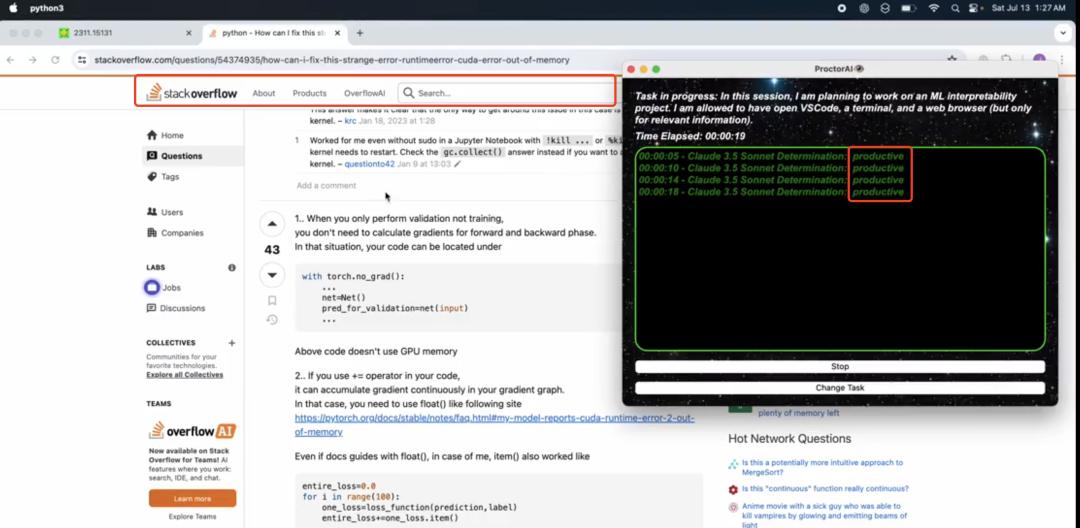The image size is (1080, 528).
Task: Close the Stack Overflow browser tab
Action: [338, 33]
